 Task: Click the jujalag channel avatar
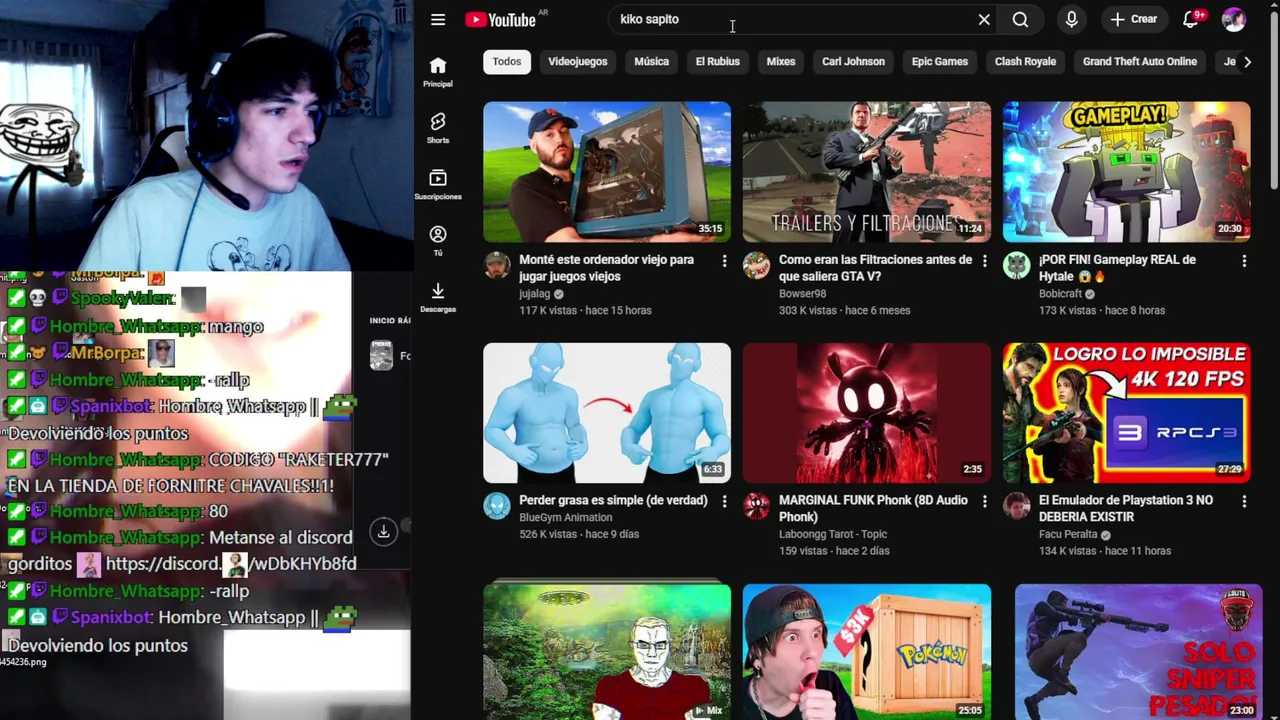[497, 265]
